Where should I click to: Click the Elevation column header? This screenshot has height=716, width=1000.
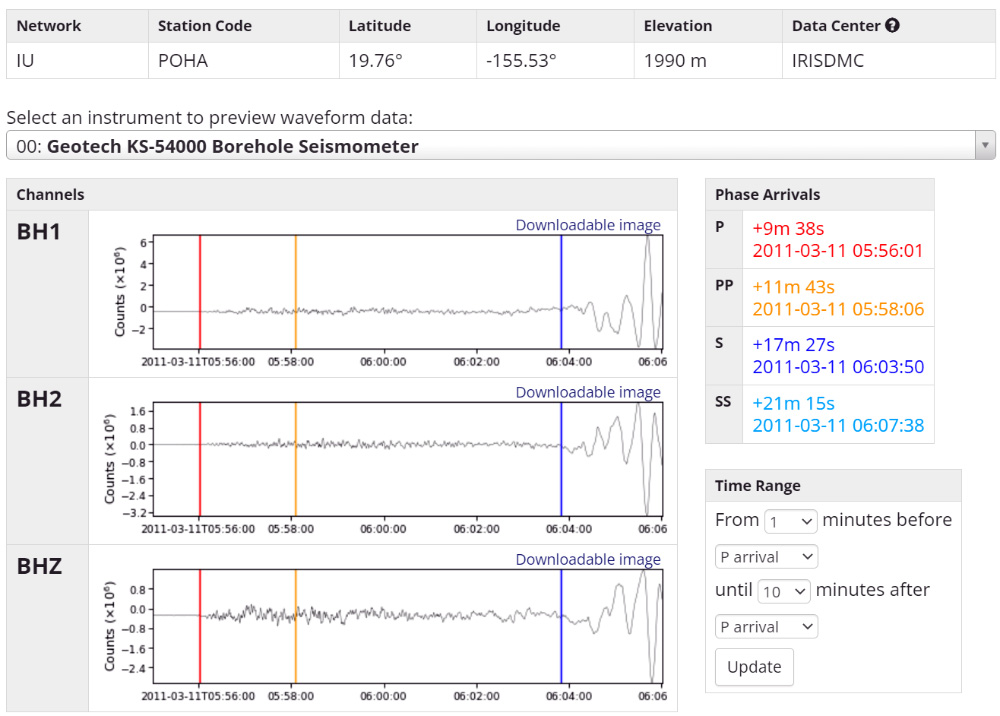[x=678, y=26]
